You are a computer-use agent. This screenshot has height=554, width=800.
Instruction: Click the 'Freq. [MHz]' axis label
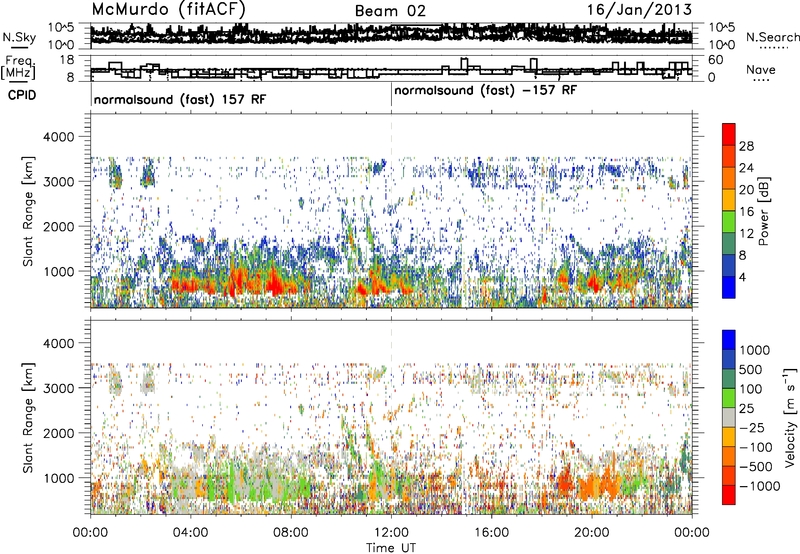18,67
